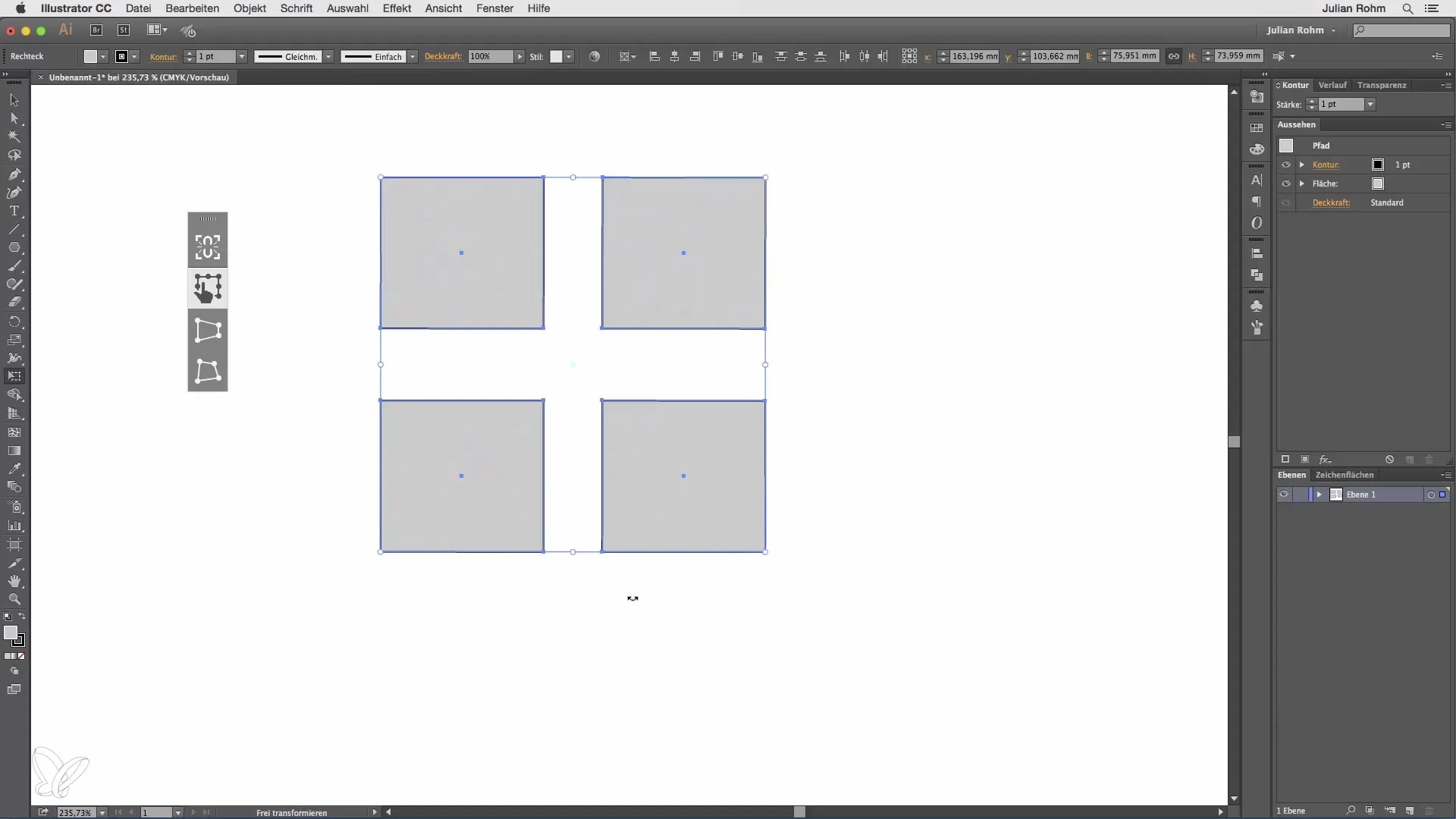Click the X position input field

pyautogui.click(x=974, y=56)
